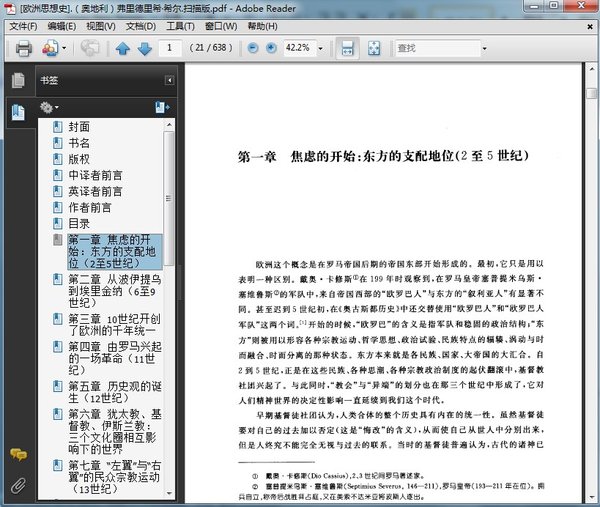Select bookmark 第二章 从波伊提乌到埃里金纳
The width and height of the screenshot is (600, 507).
(114, 291)
